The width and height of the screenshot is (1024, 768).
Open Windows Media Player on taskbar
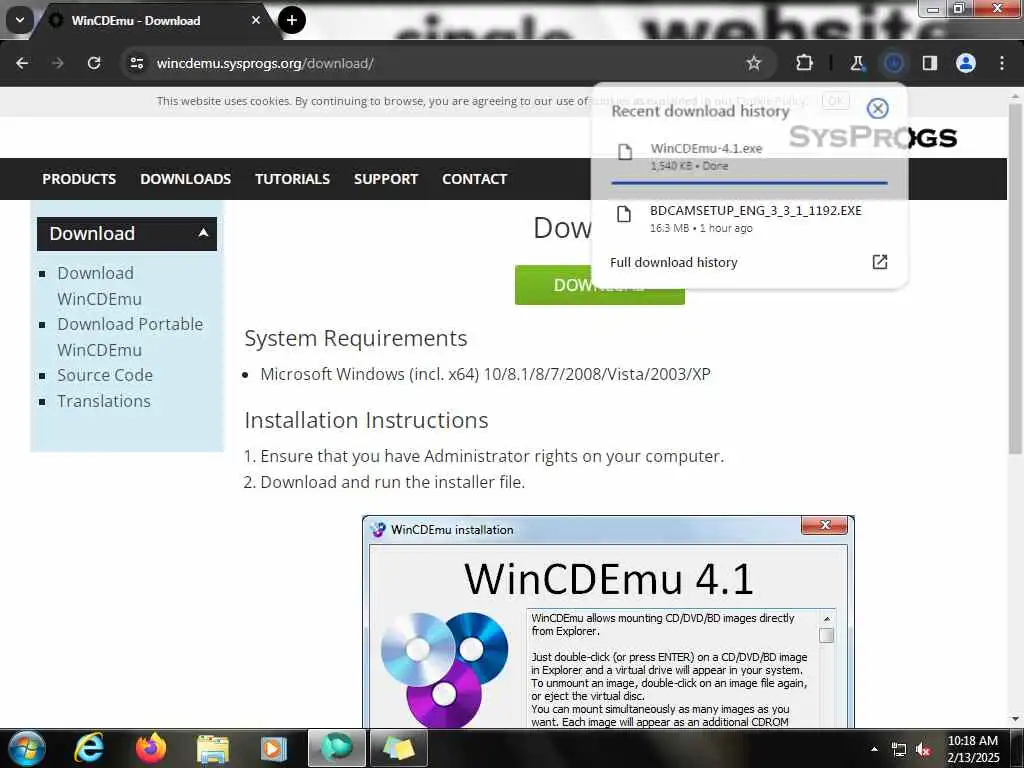274,749
